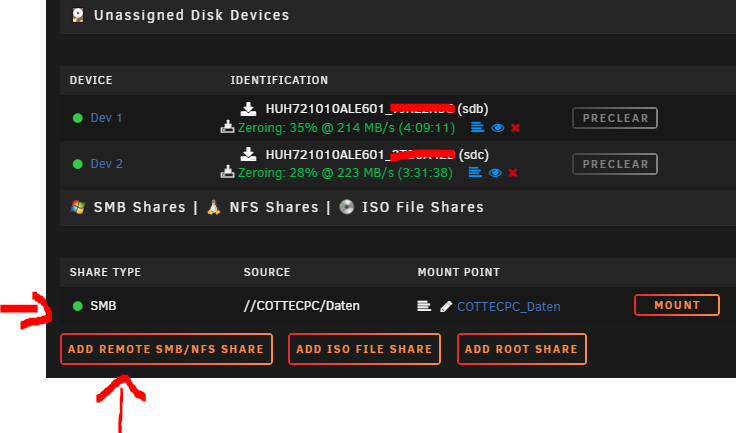Image resolution: width=736 pixels, height=433 pixels.
Task: Click the PRECLEAR button for Dev 1
Action: coord(615,118)
